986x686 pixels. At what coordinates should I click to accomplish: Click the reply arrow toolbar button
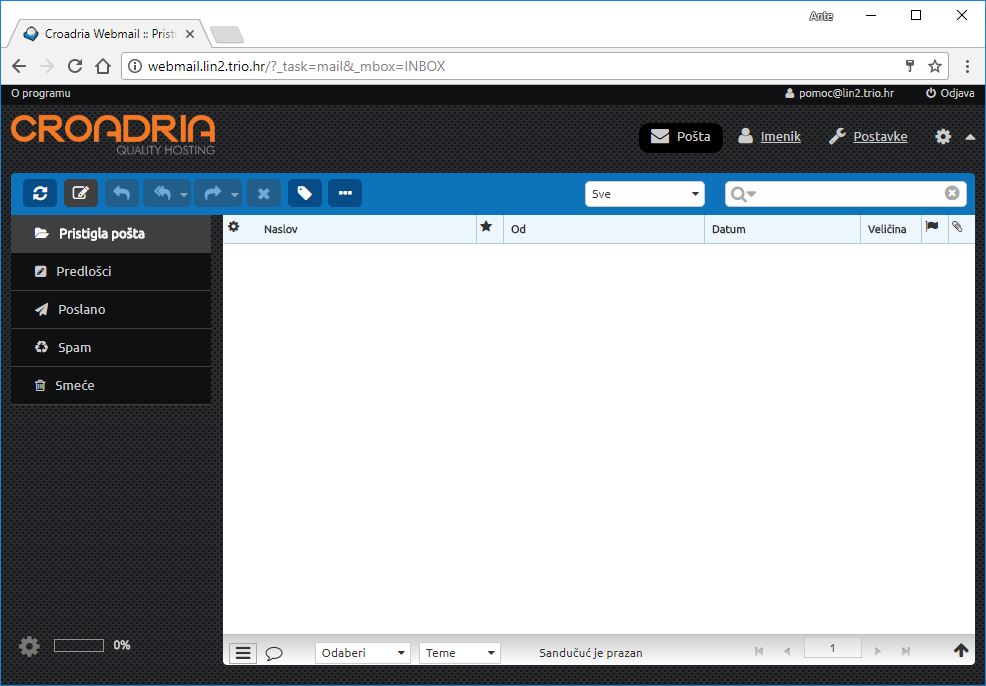click(x=122, y=193)
